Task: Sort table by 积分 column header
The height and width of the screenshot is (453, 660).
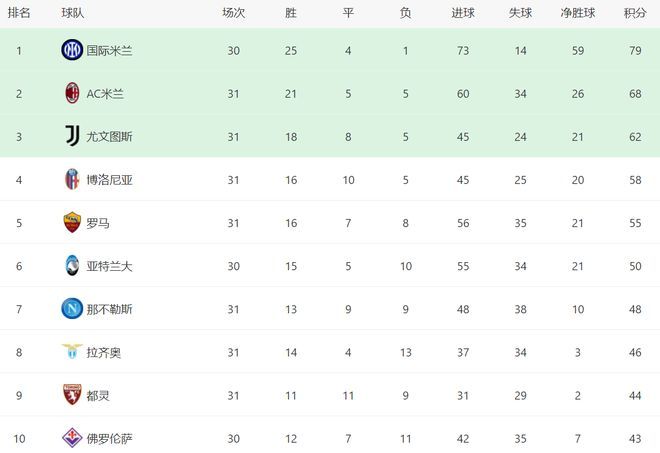Action: [x=635, y=13]
